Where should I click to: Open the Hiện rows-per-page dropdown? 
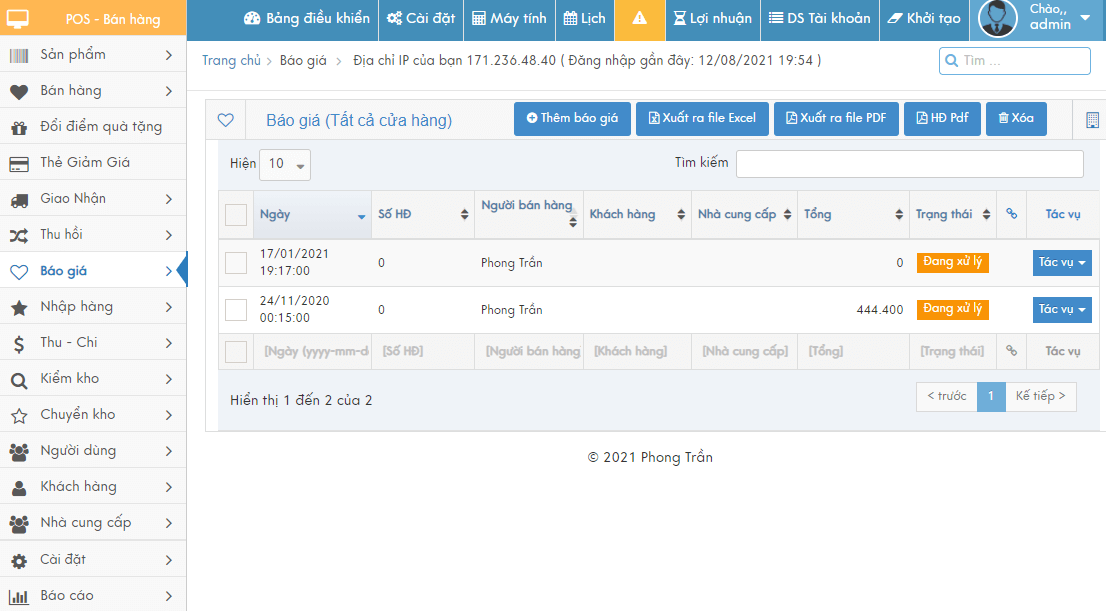point(285,164)
